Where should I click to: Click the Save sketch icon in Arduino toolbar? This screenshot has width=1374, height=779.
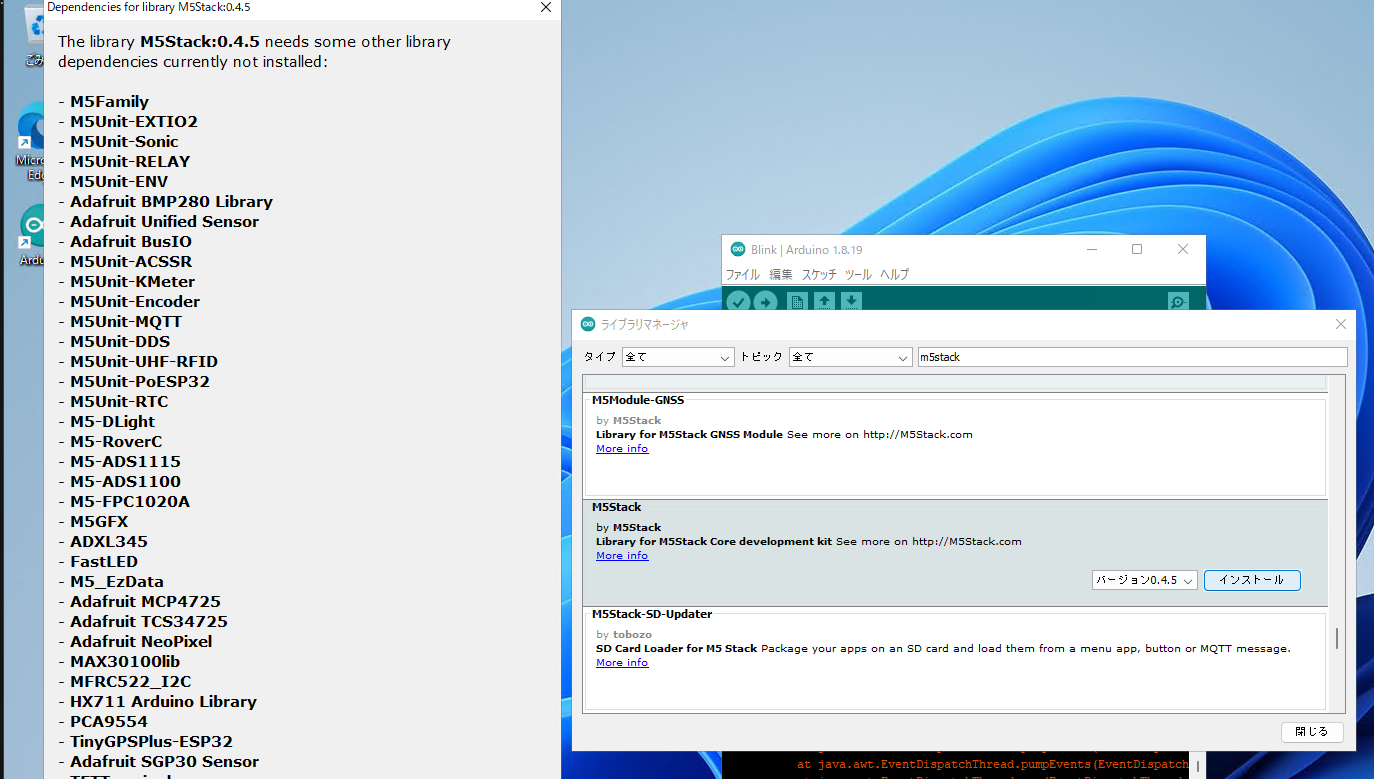click(x=851, y=301)
